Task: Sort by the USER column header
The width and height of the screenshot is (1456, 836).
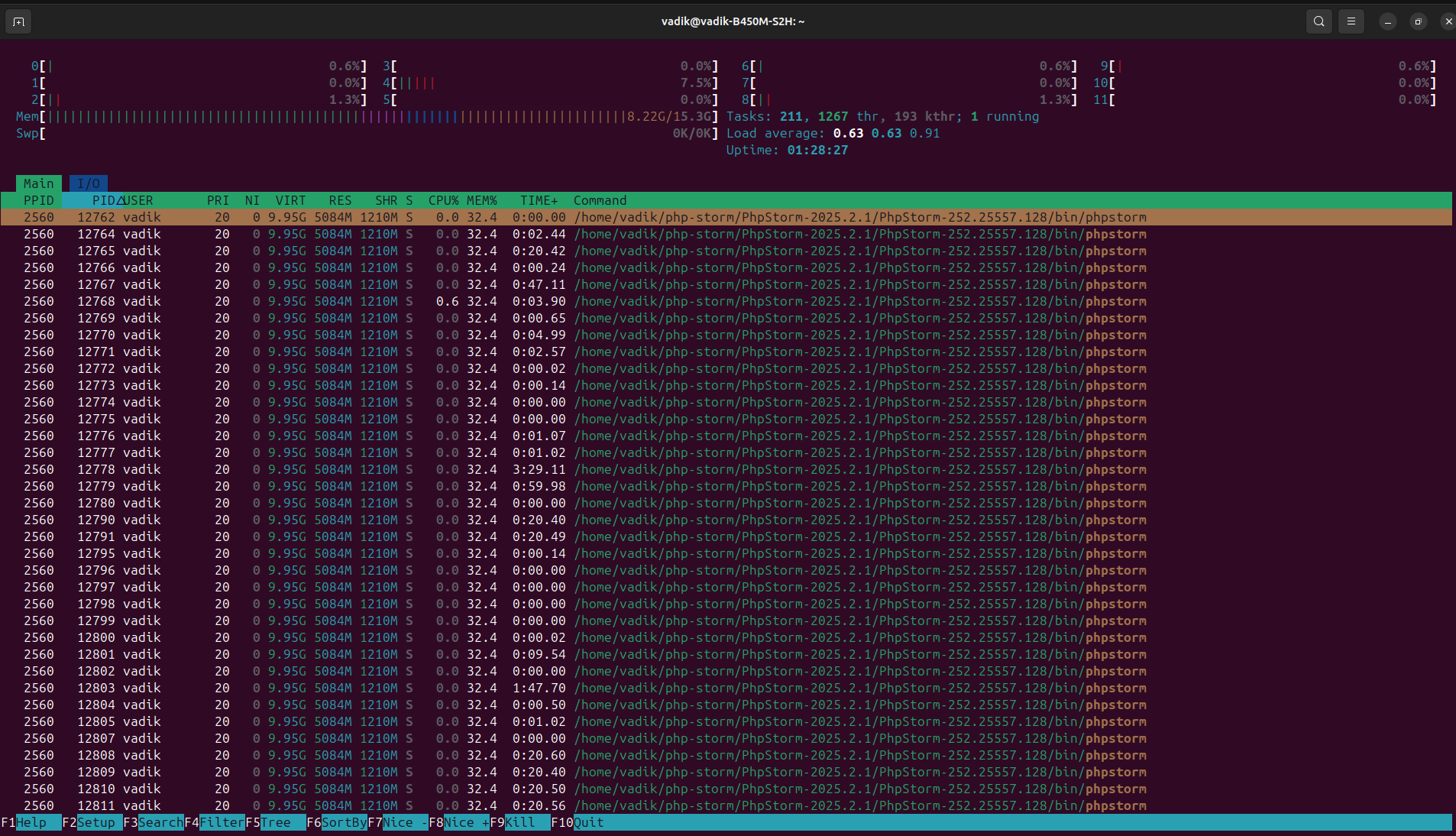Action: click(x=138, y=200)
